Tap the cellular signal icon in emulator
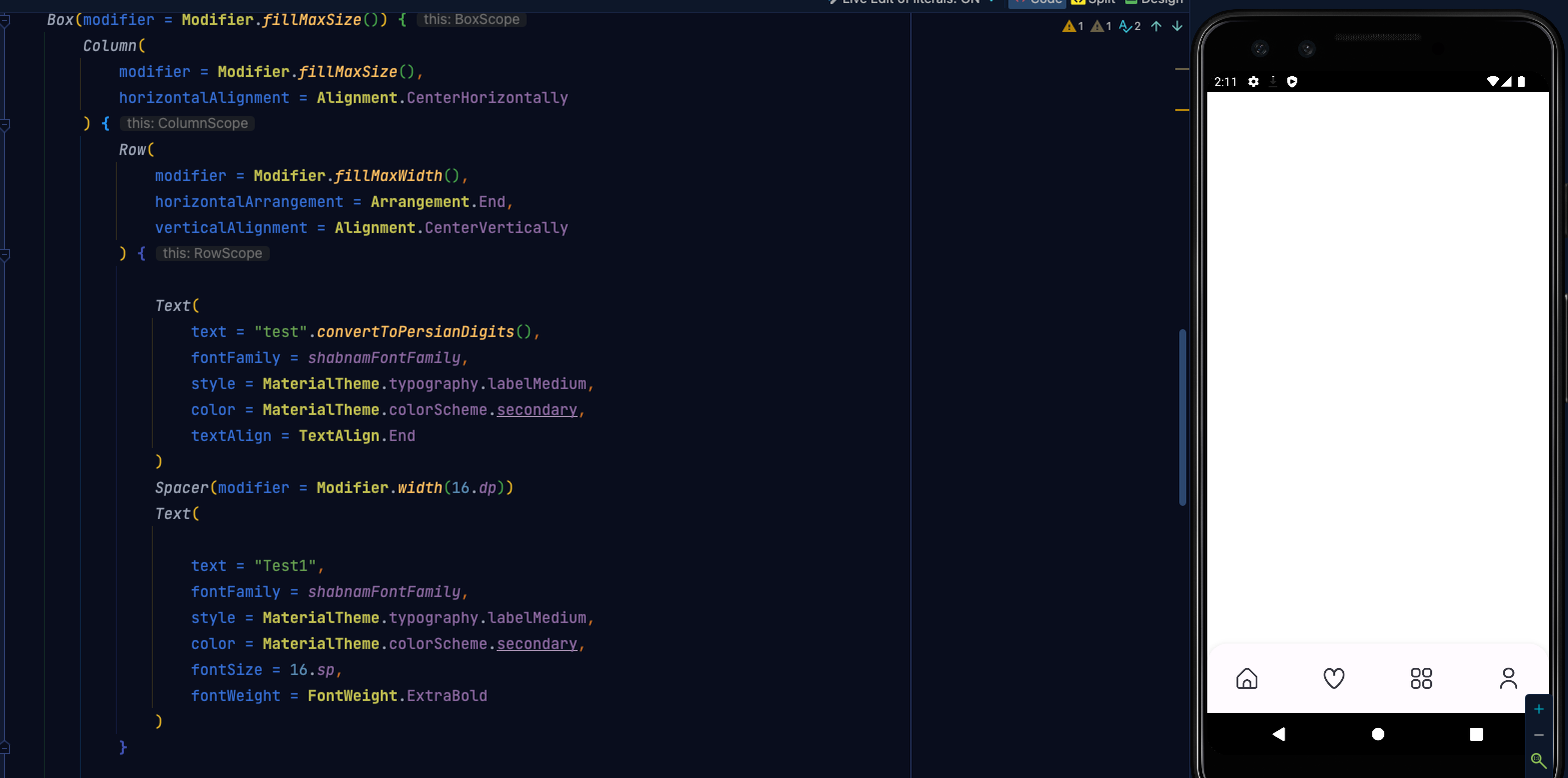 (x=1506, y=82)
